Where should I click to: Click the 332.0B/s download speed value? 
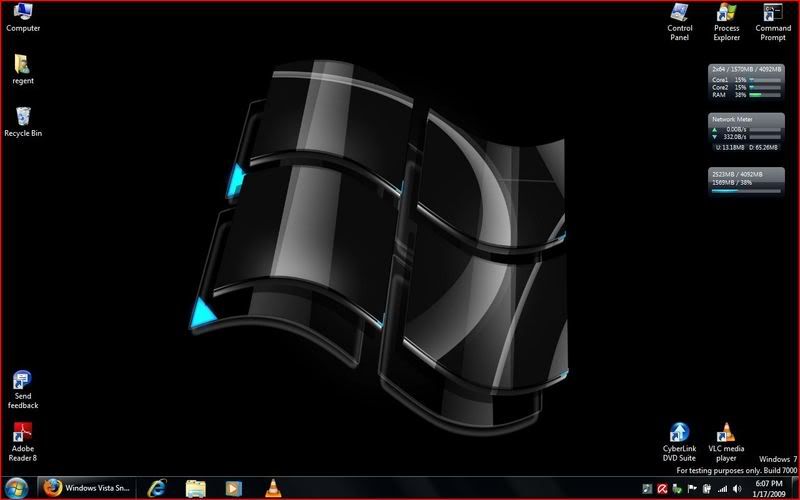coord(735,137)
